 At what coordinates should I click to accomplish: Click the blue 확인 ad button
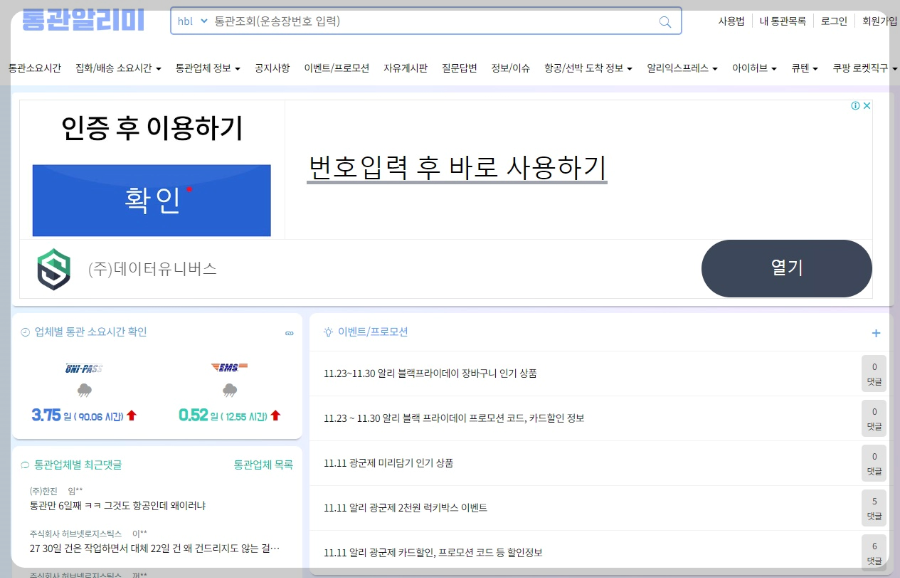(152, 200)
